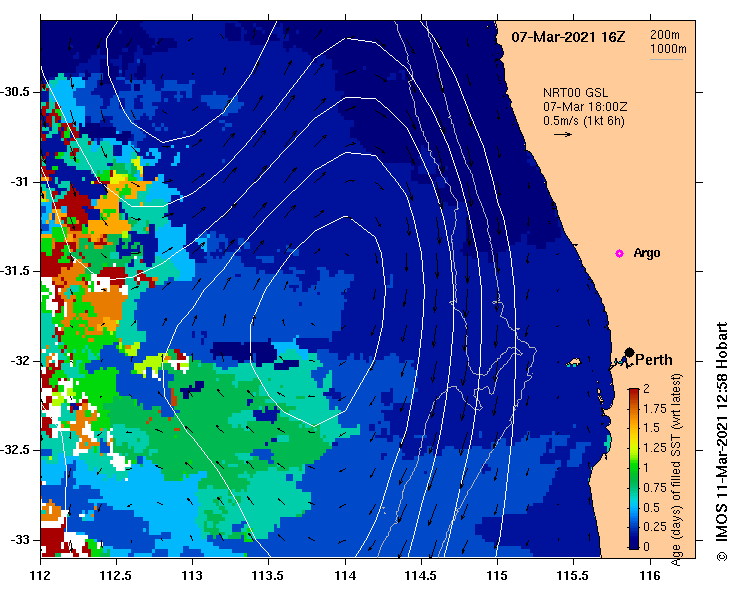Click the latitude label -33
Screen dimensions: 739x592
[21, 540]
